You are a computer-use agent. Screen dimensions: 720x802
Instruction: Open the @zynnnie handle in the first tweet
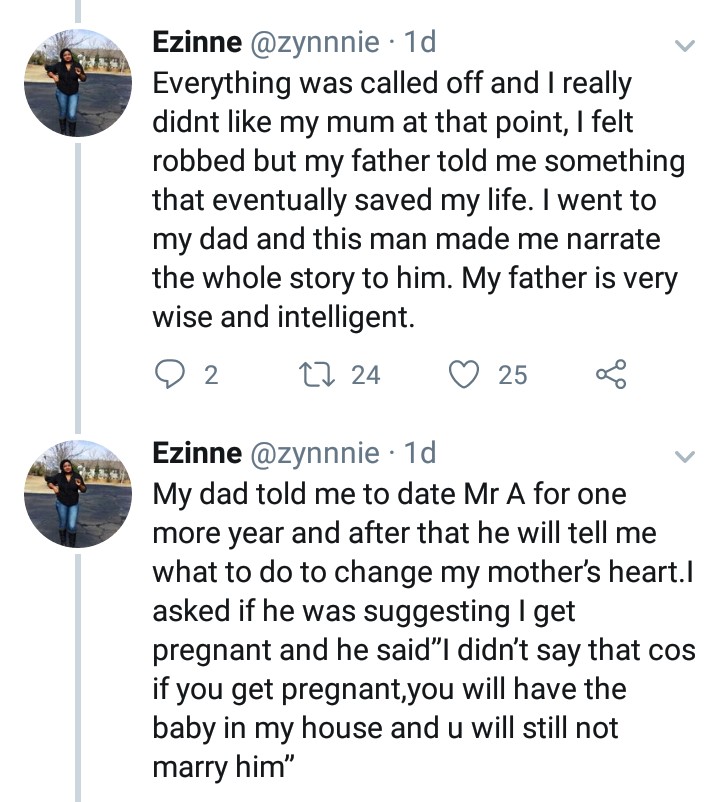point(315,43)
